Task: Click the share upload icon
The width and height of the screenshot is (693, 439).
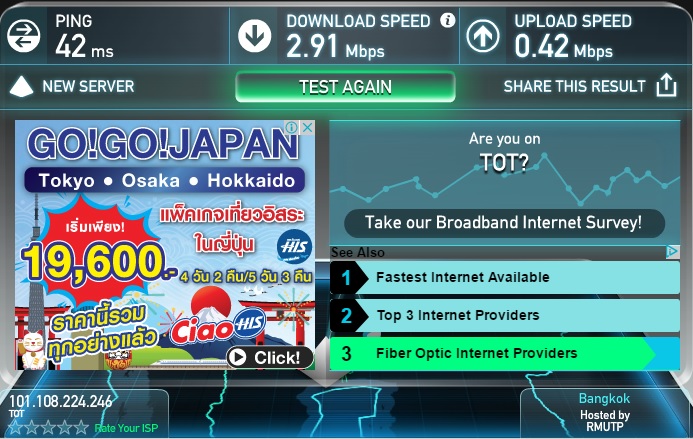Action: point(666,85)
